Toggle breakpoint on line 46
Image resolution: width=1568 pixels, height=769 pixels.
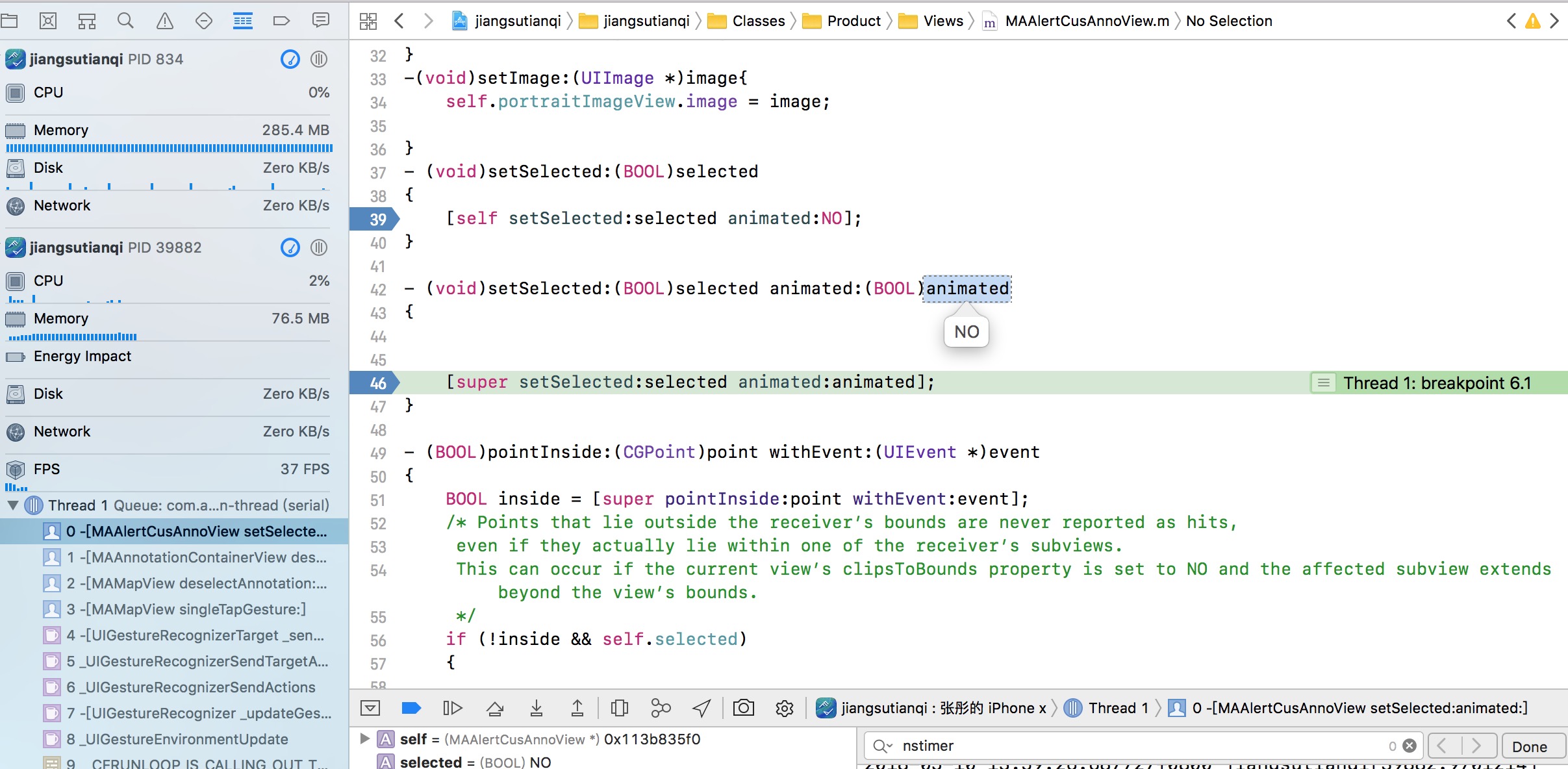coord(375,383)
